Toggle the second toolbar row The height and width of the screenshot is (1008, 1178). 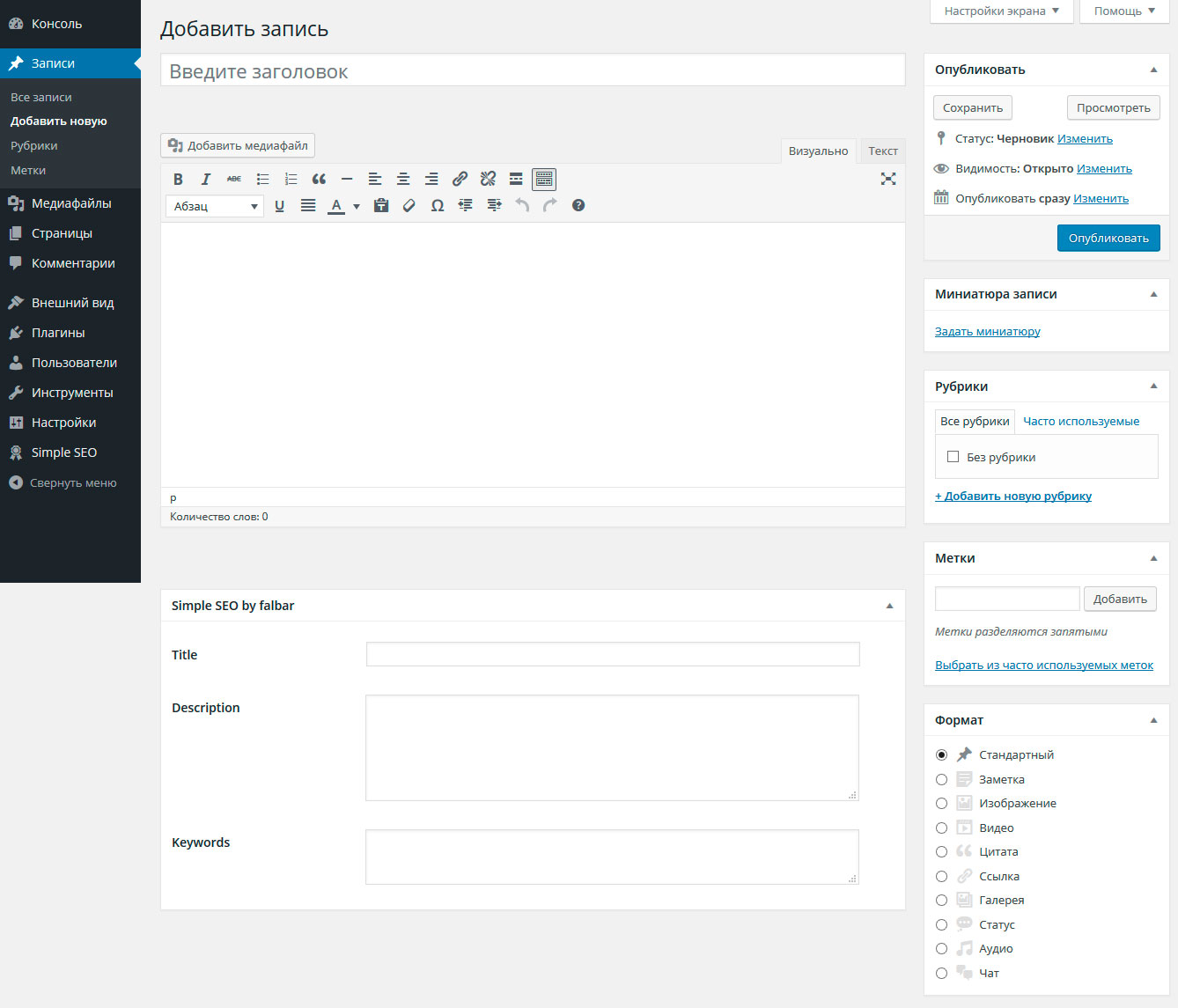(544, 179)
